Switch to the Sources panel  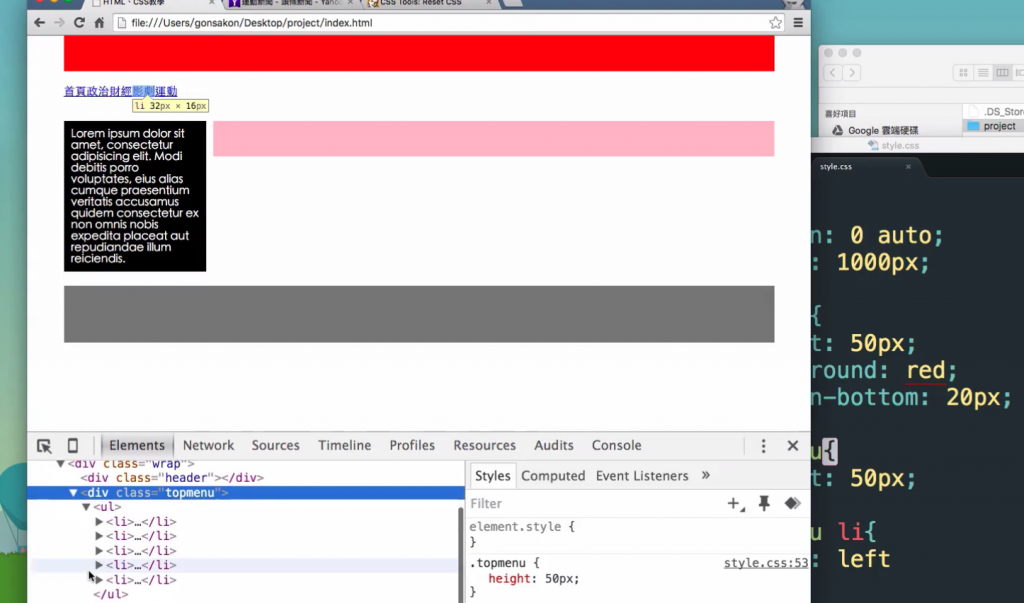[276, 446]
